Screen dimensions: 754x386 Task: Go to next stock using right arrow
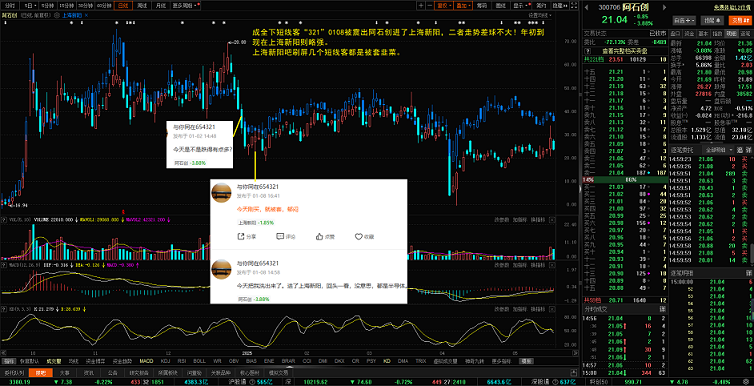pos(664,7)
